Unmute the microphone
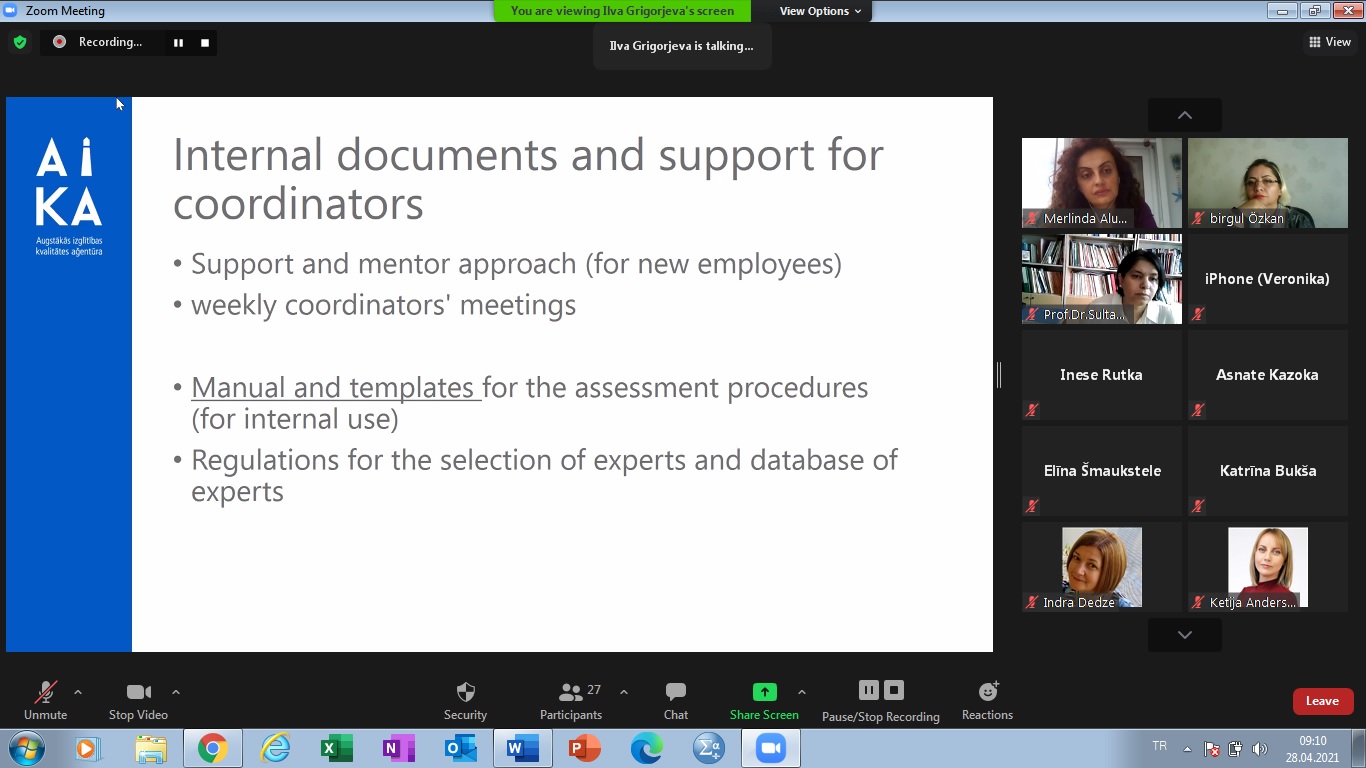Image resolution: width=1366 pixels, height=768 pixels. 45,692
